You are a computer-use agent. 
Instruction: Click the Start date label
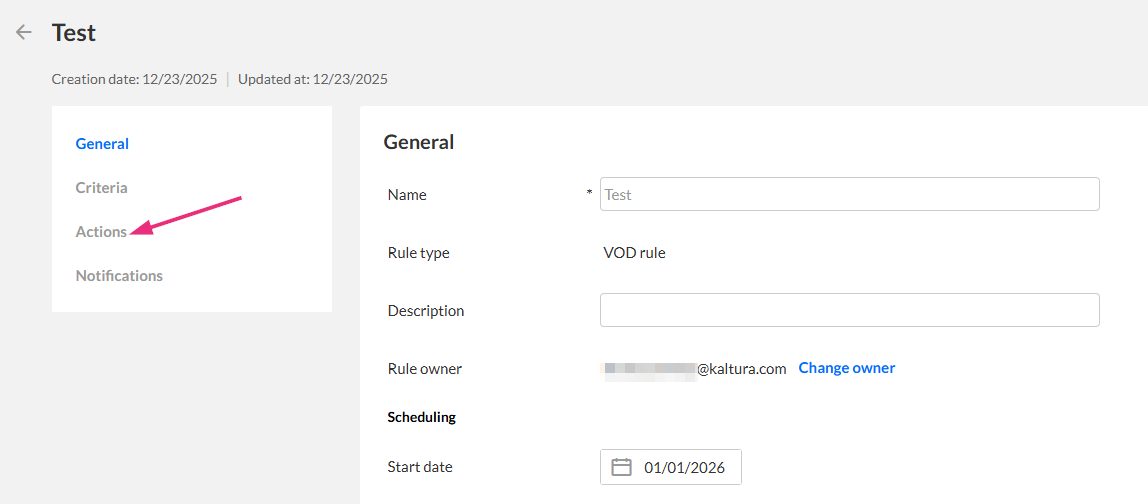419,467
